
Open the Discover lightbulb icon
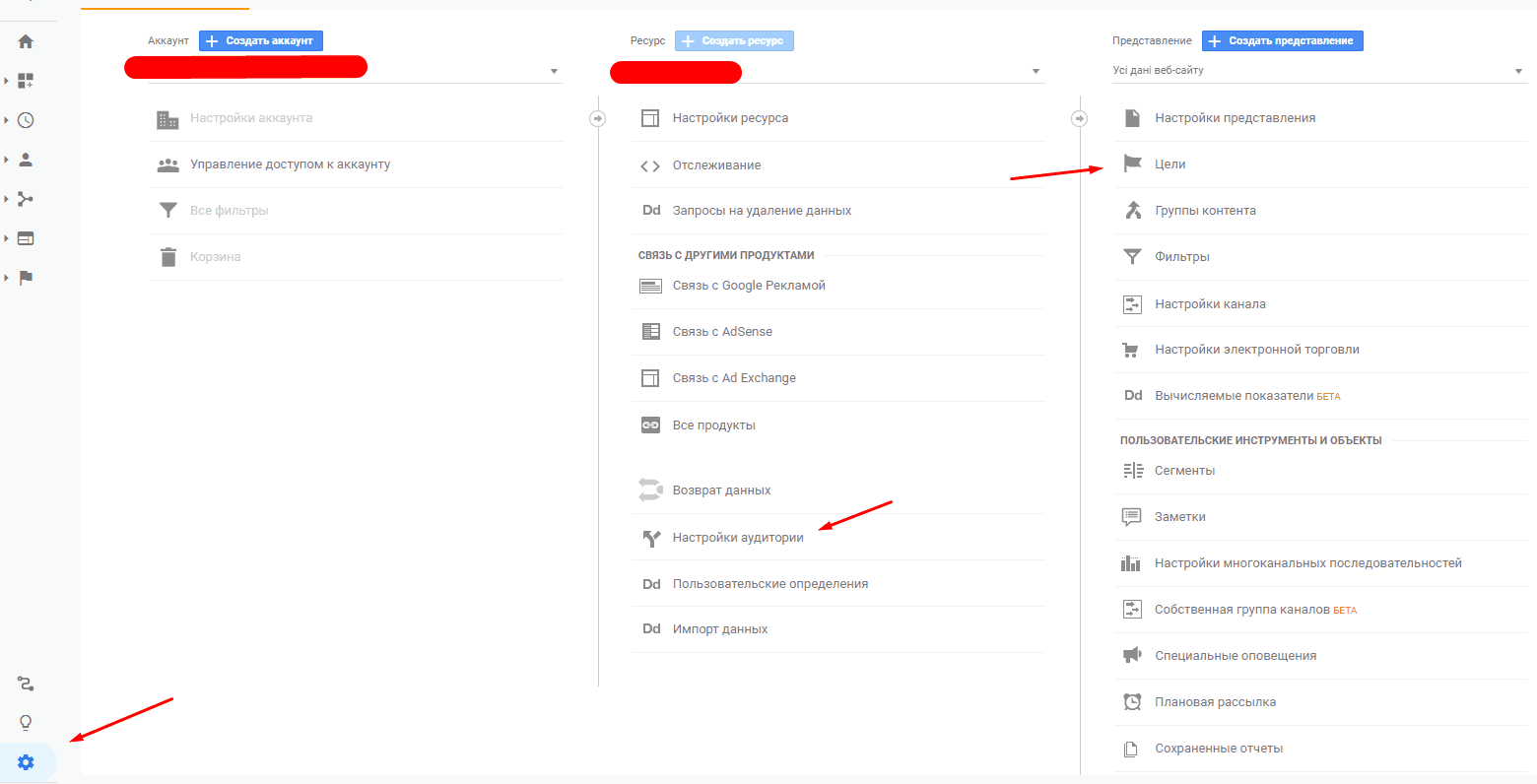pos(27,722)
